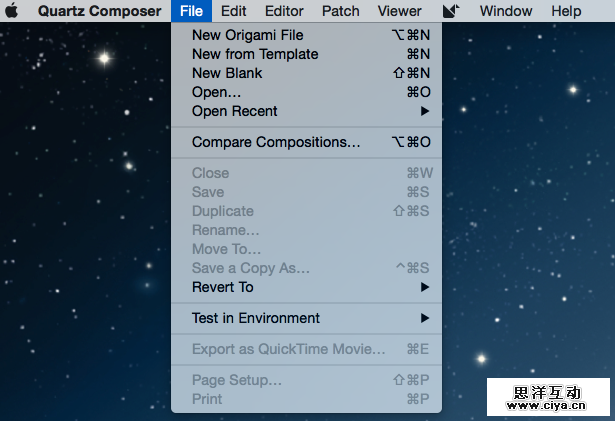Click Page Setup… entry
The width and height of the screenshot is (615, 421).
coord(236,380)
